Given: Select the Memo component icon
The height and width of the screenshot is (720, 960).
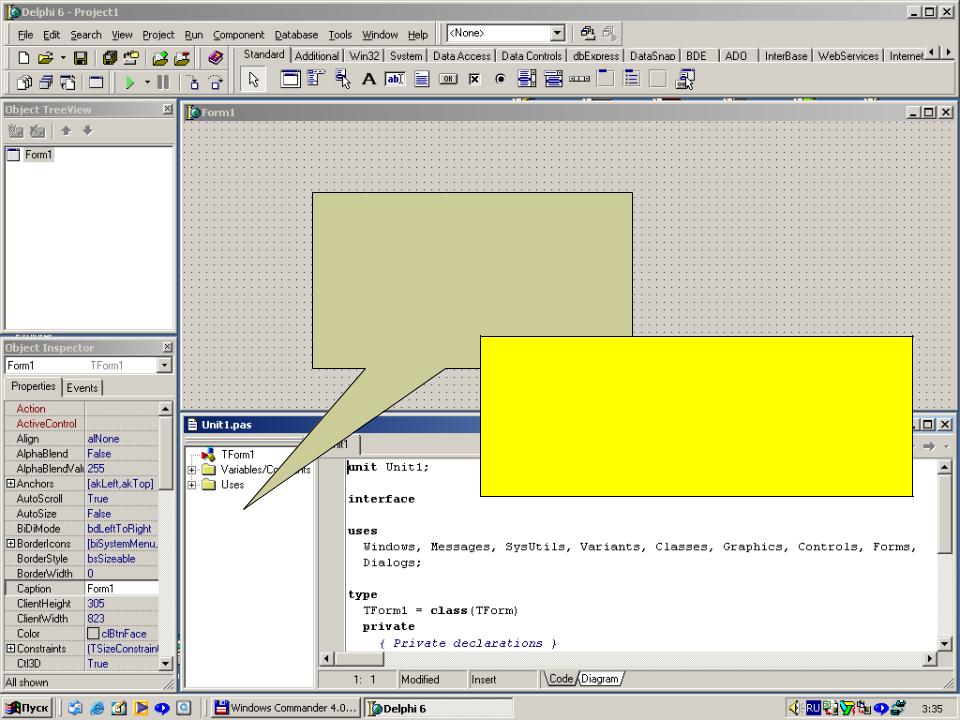Looking at the screenshot, I should click(421, 78).
